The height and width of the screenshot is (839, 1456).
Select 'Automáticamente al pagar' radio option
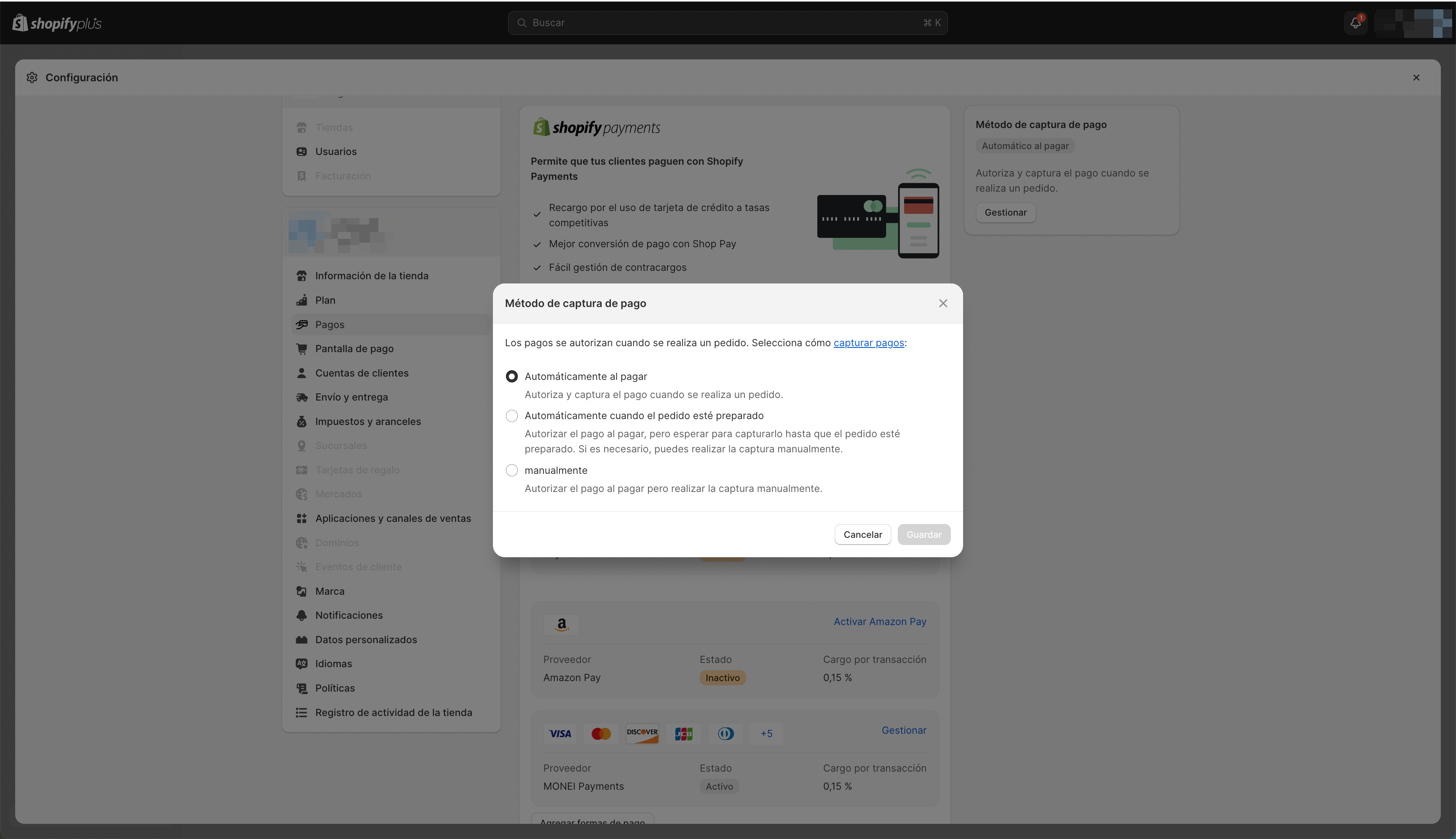511,376
